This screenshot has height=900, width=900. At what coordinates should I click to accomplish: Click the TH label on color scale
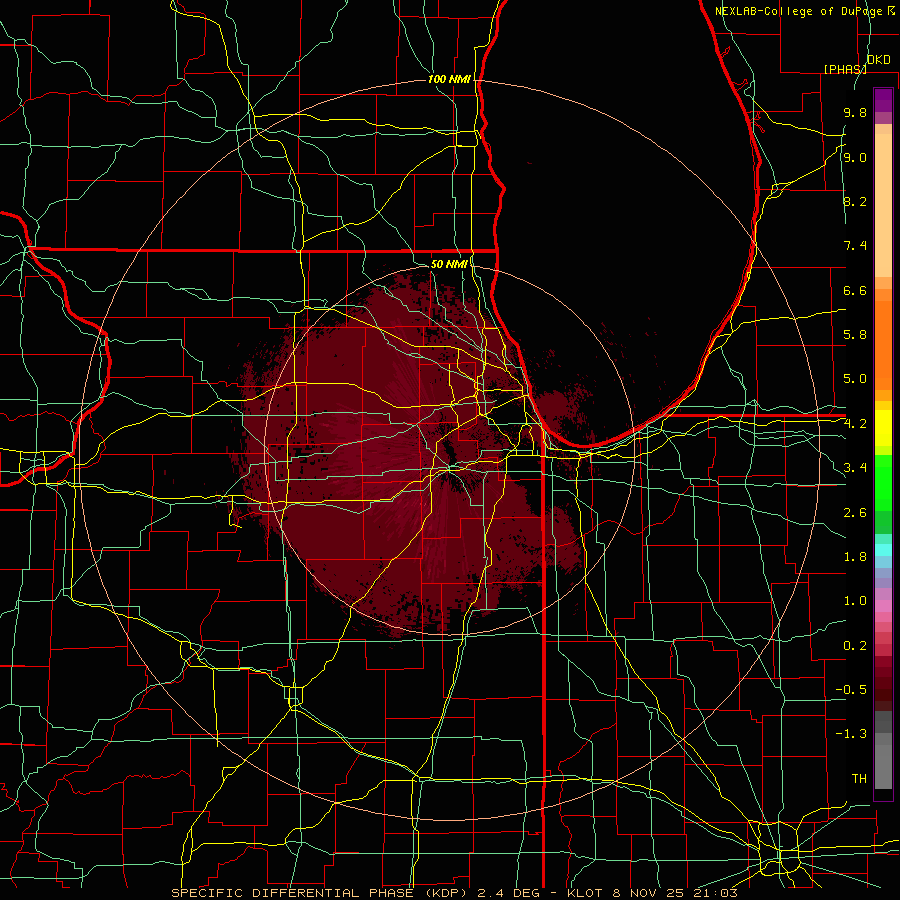[859, 779]
